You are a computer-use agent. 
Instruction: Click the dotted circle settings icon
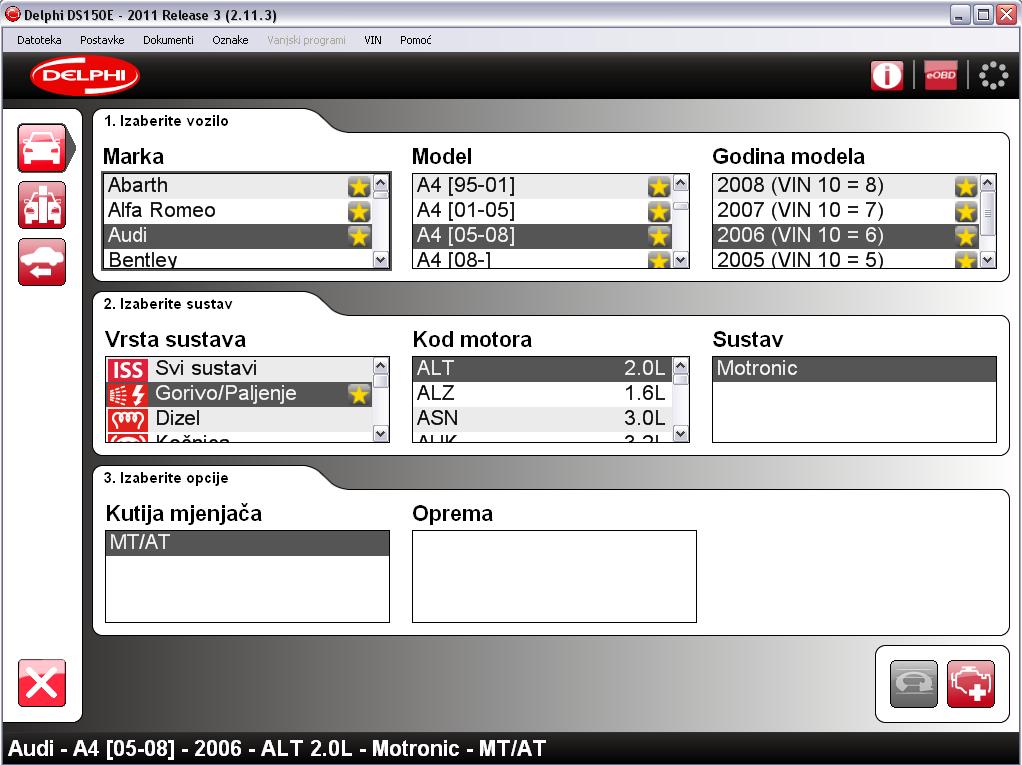tap(993, 76)
